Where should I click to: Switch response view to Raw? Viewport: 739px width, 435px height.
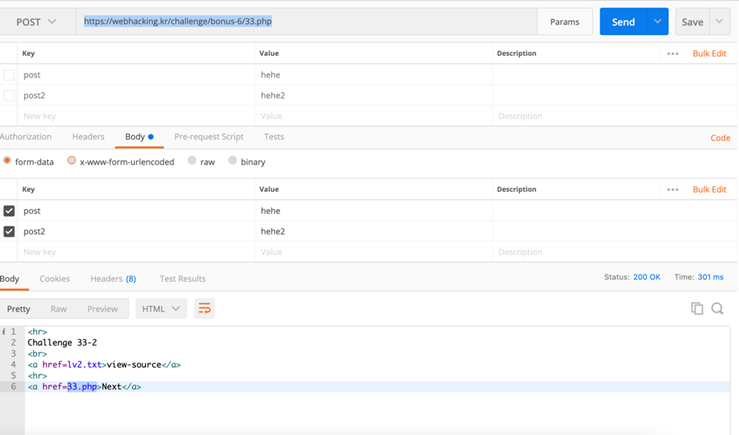point(58,309)
